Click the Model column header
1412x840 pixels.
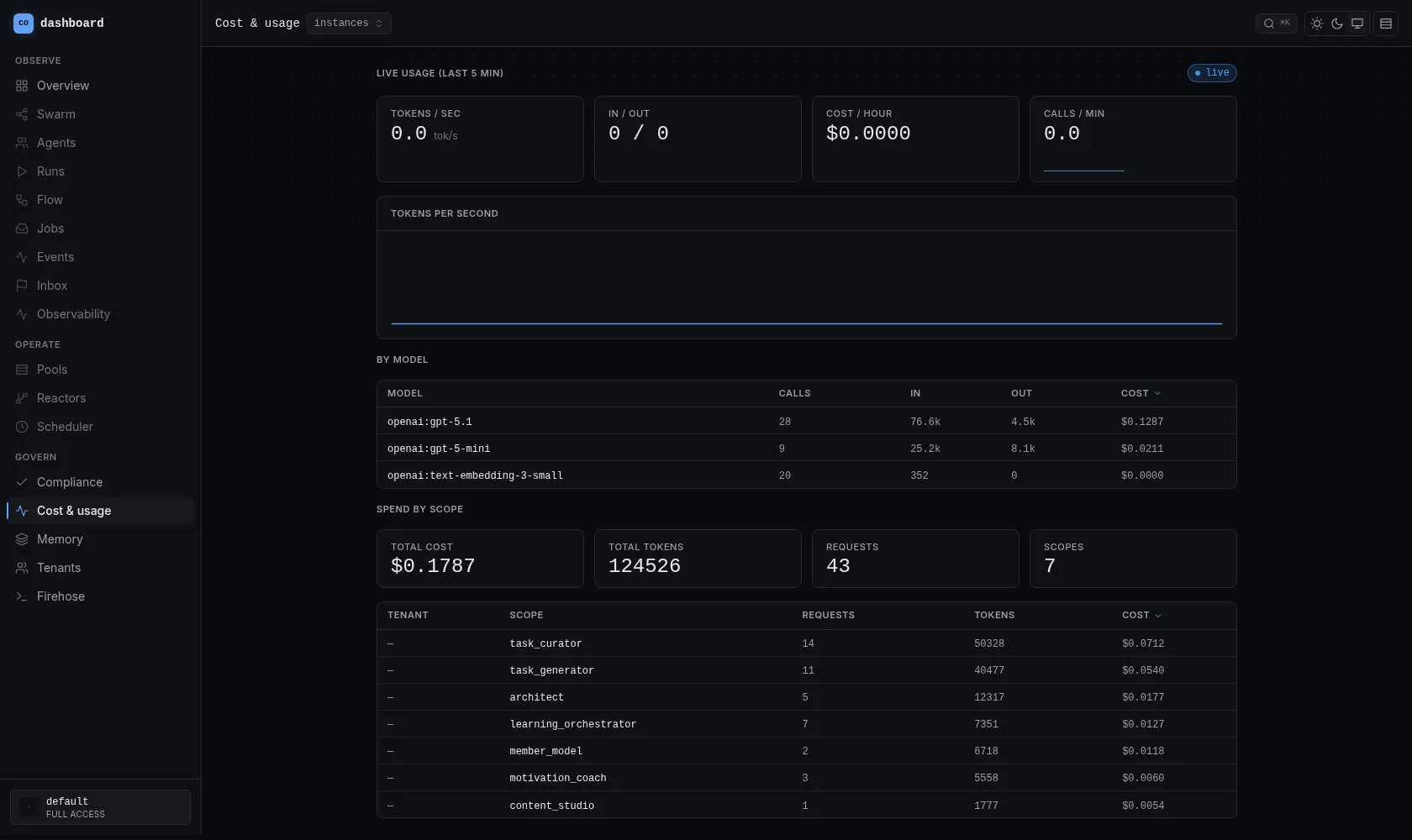[x=405, y=393]
